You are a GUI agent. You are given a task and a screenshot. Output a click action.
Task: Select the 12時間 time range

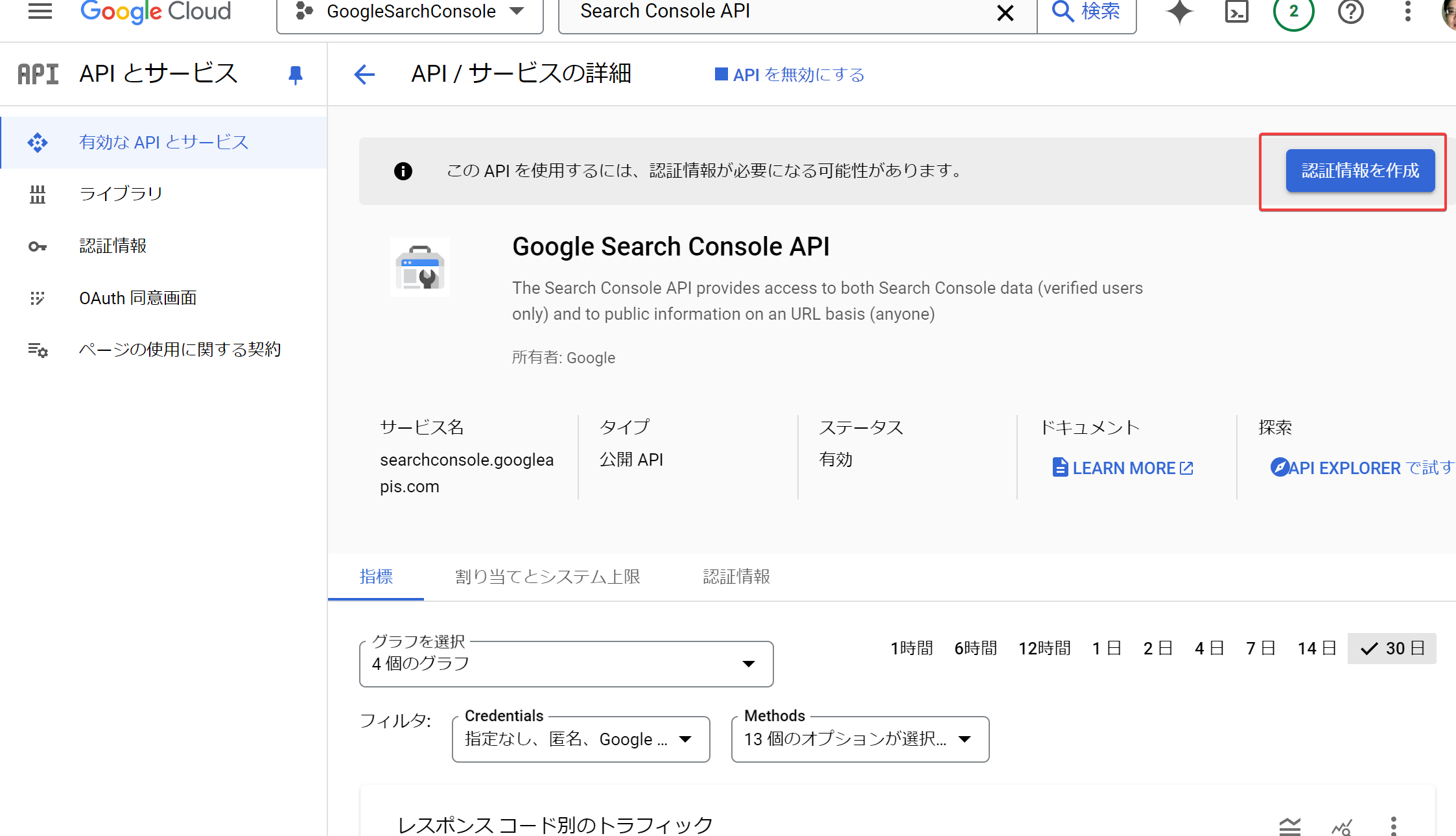1044,649
